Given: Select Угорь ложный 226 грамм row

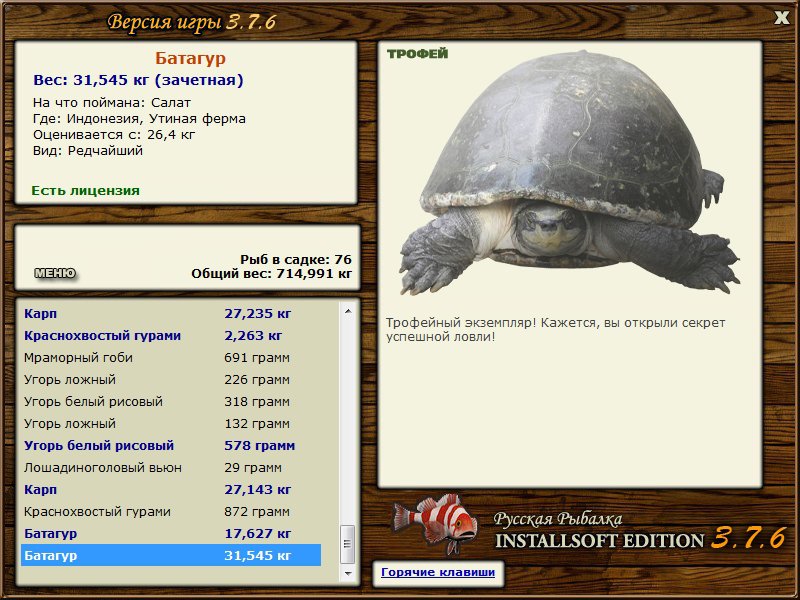Looking at the screenshot, I should pos(171,379).
